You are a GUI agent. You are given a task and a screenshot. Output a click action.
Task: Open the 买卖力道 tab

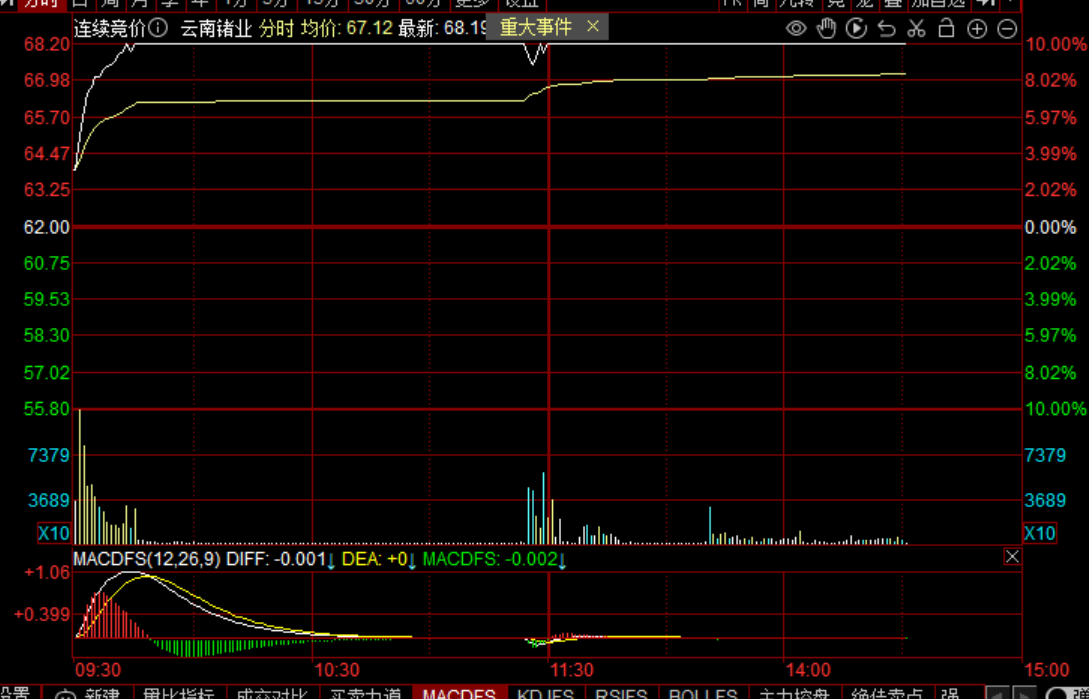pos(365,693)
